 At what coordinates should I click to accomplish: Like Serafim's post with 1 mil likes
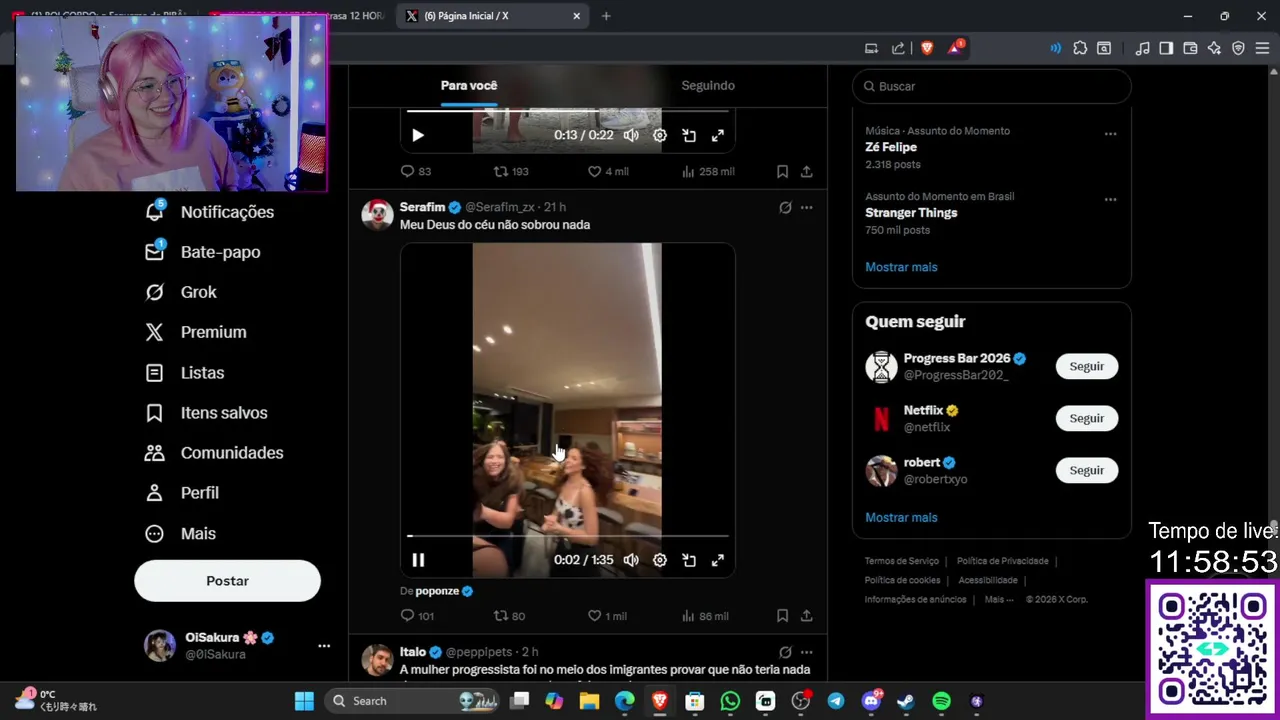click(607, 617)
